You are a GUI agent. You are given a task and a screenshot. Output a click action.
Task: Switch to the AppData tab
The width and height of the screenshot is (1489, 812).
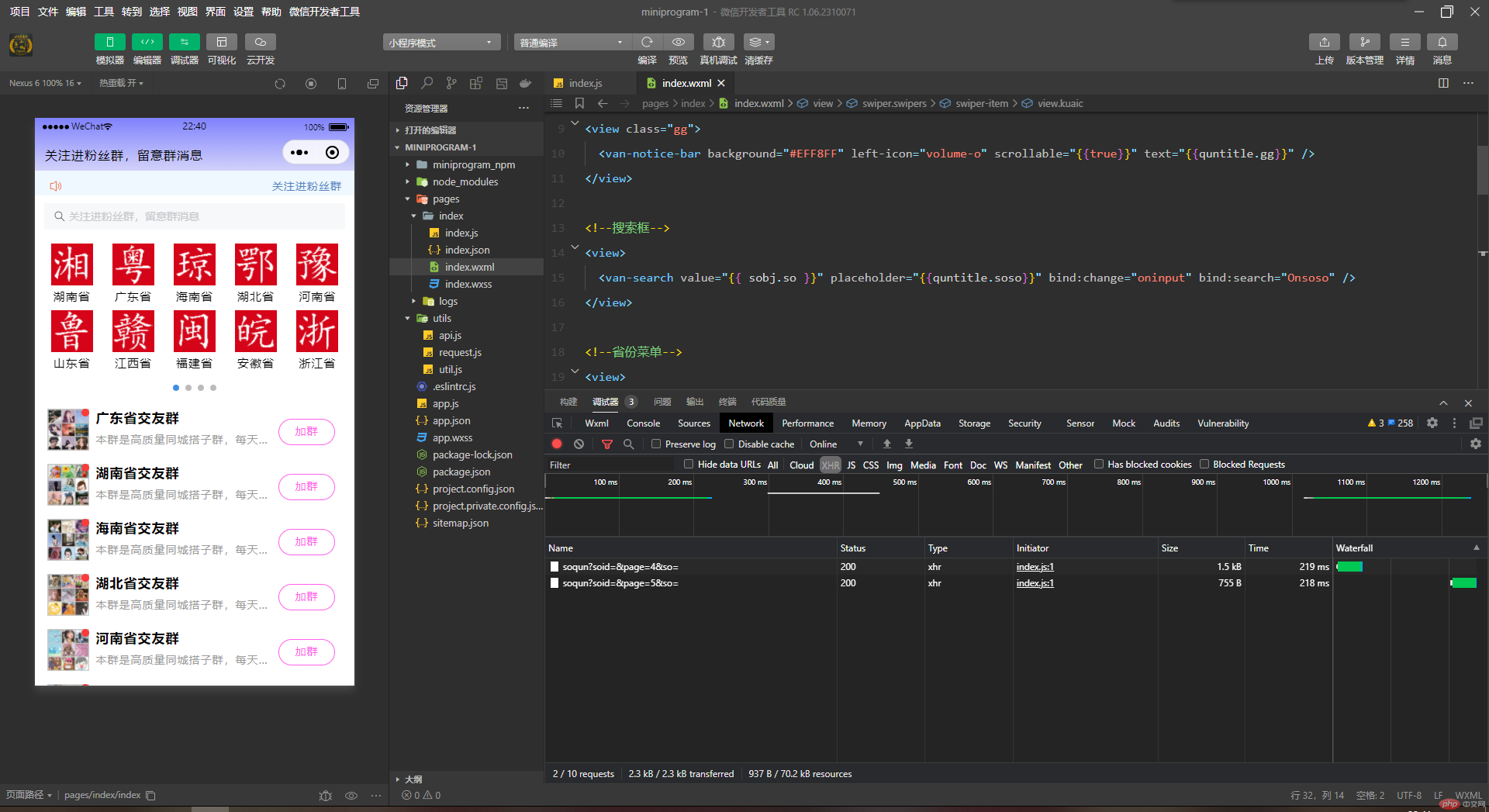(x=922, y=423)
